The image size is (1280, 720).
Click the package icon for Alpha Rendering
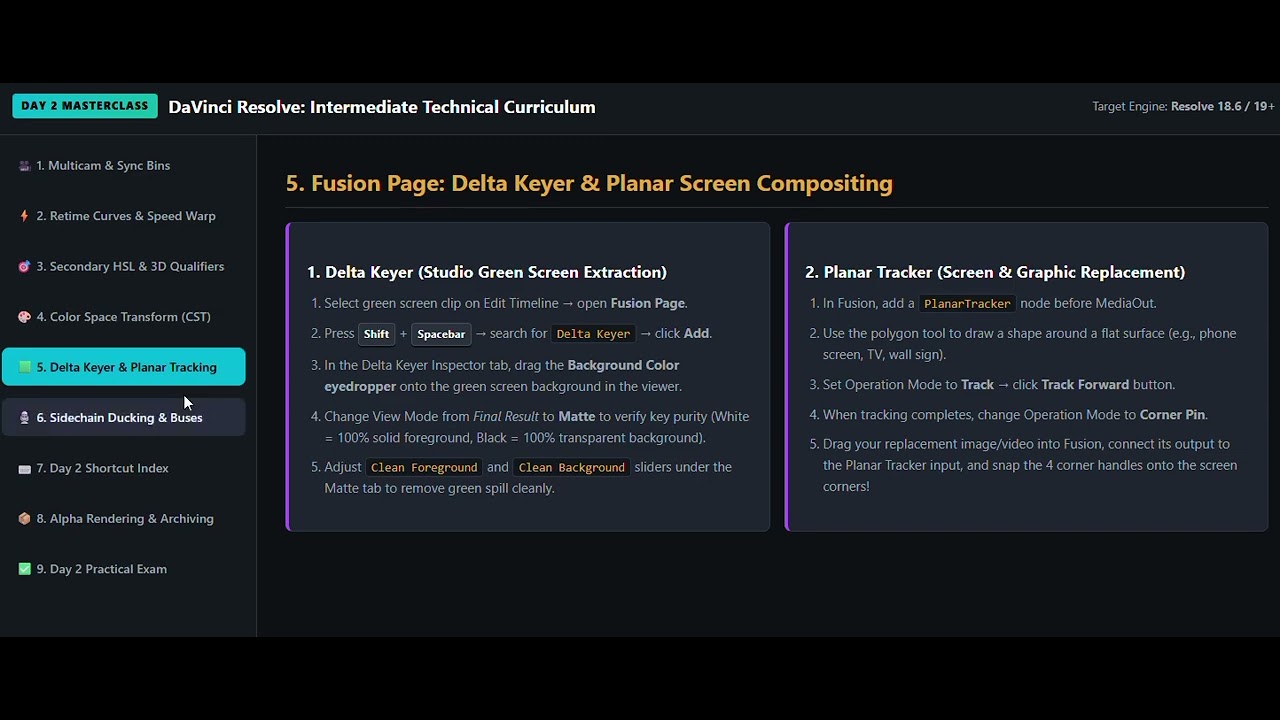25,519
